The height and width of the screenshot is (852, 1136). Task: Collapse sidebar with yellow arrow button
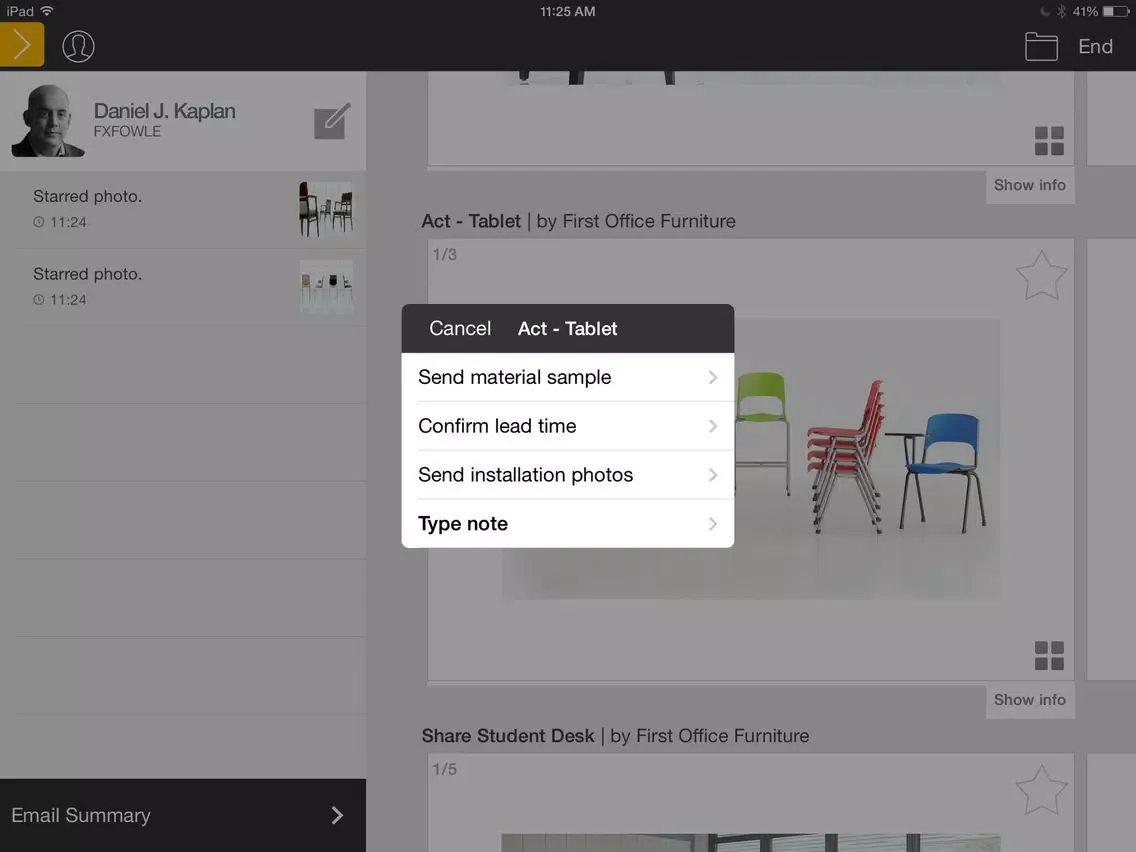pos(22,45)
